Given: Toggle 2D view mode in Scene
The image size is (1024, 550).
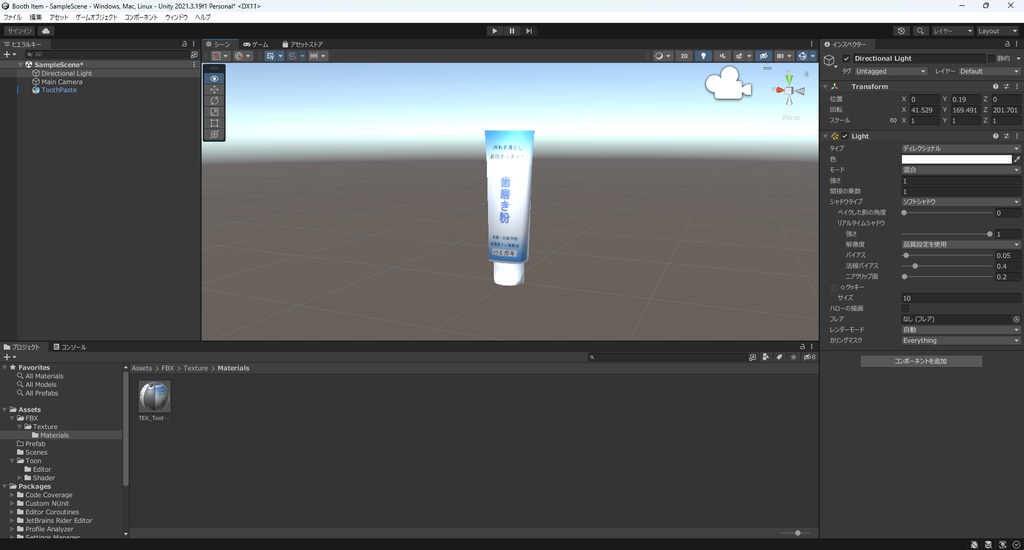Looking at the screenshot, I should (x=684, y=56).
